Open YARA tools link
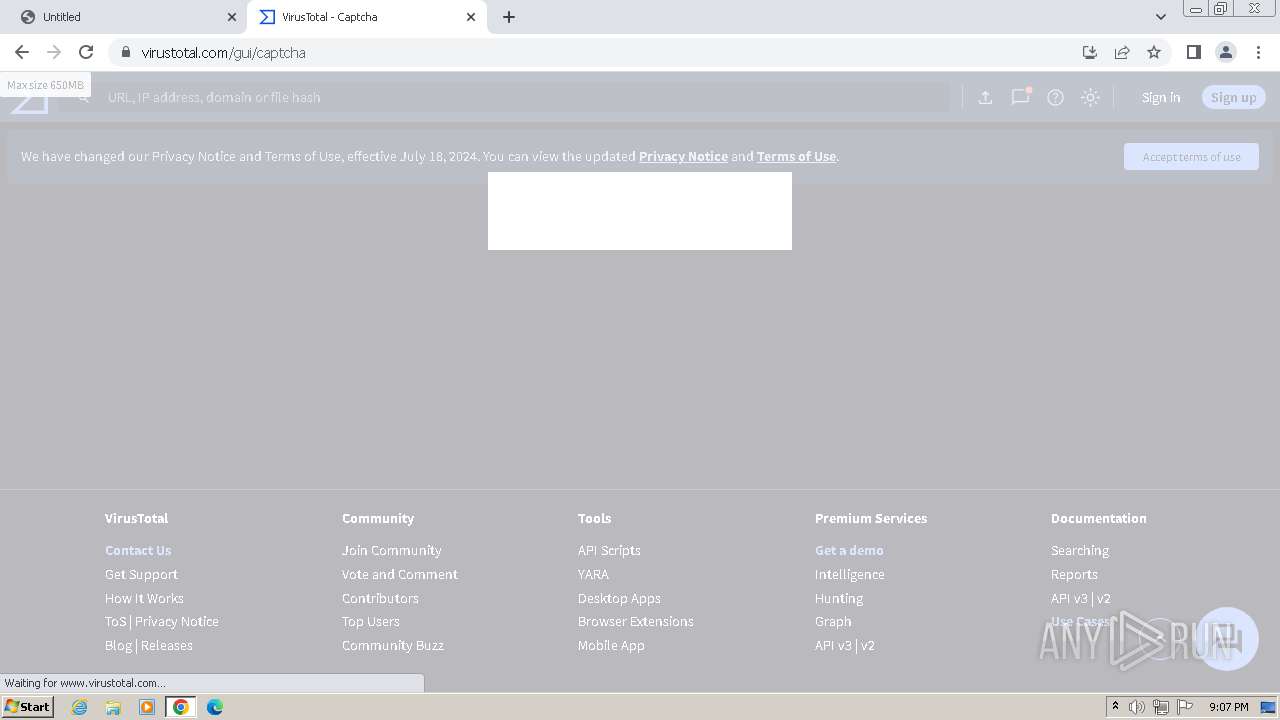The height and width of the screenshot is (720, 1280). coord(593,574)
